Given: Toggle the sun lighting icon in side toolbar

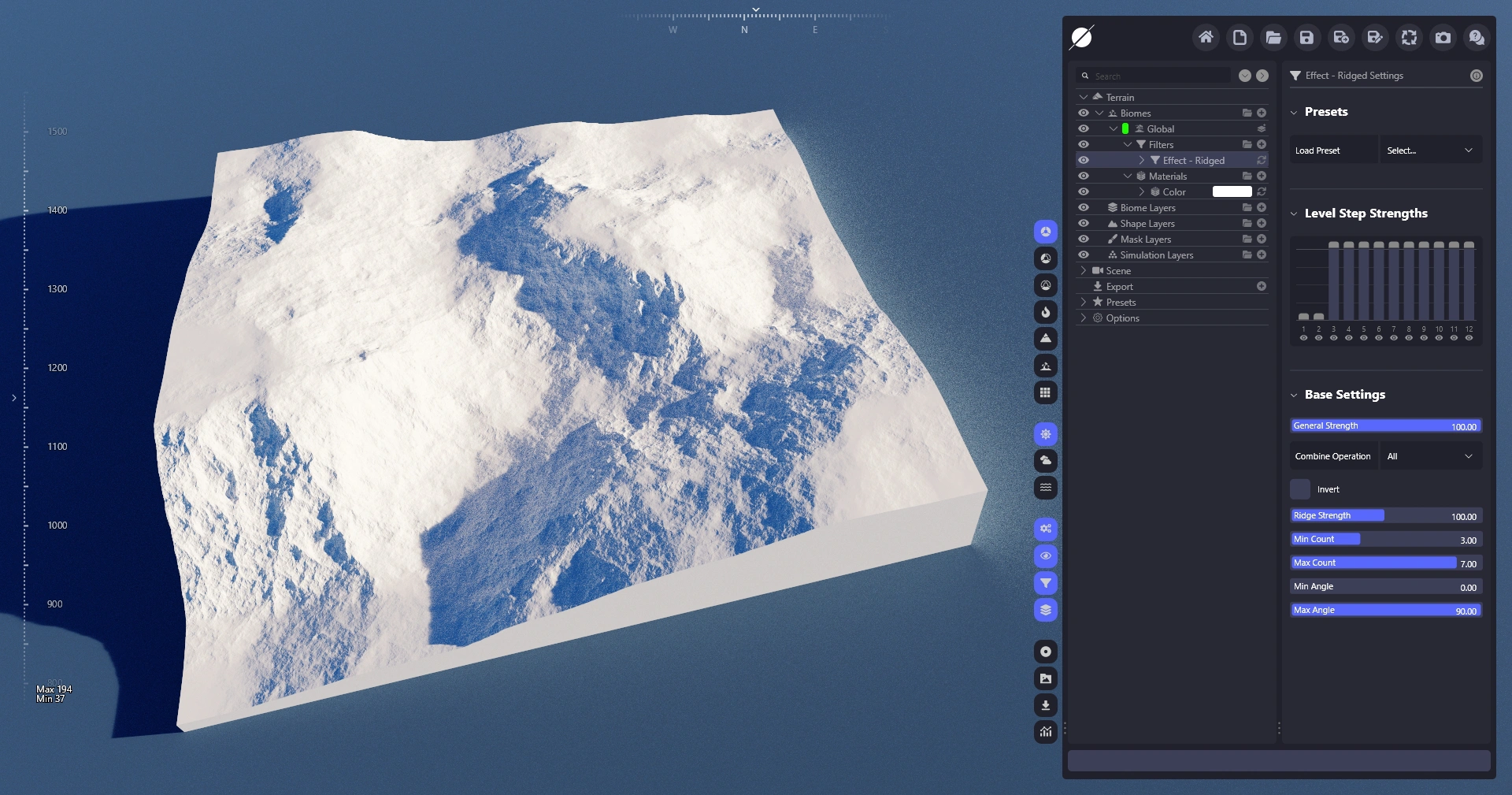Looking at the screenshot, I should pyautogui.click(x=1045, y=434).
